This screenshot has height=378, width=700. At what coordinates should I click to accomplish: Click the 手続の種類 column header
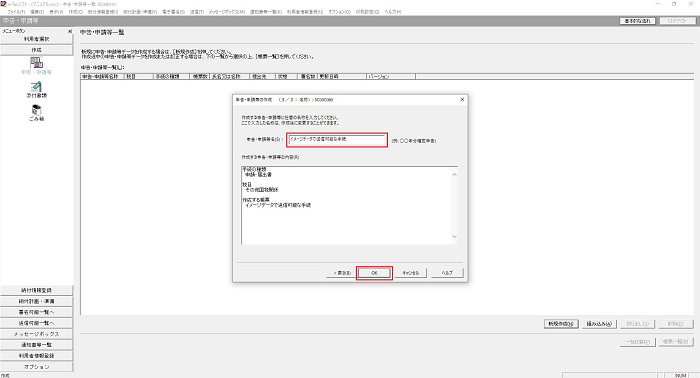pyautogui.click(x=171, y=77)
